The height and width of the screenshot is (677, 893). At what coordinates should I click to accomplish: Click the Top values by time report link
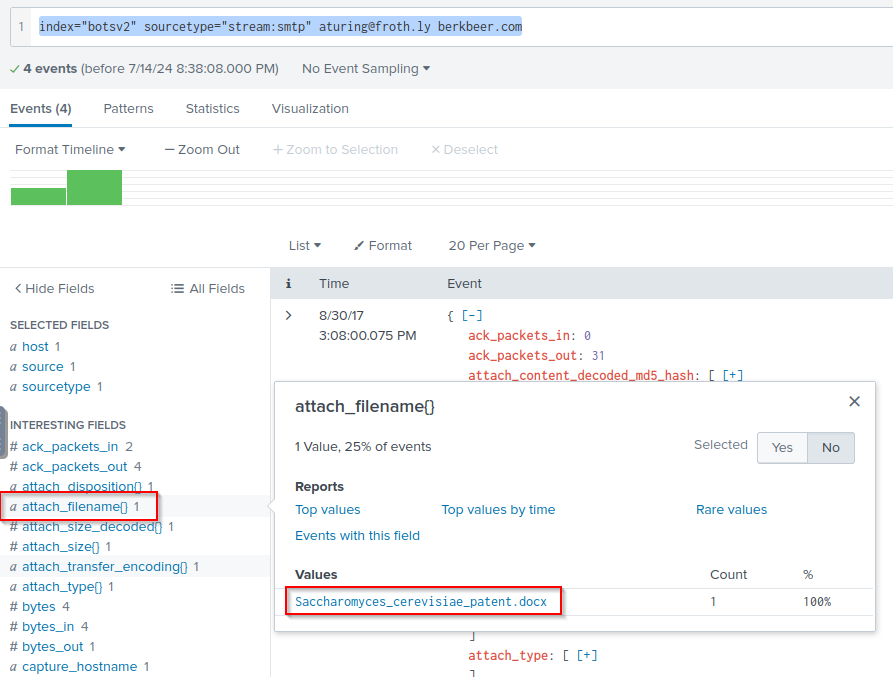498,510
